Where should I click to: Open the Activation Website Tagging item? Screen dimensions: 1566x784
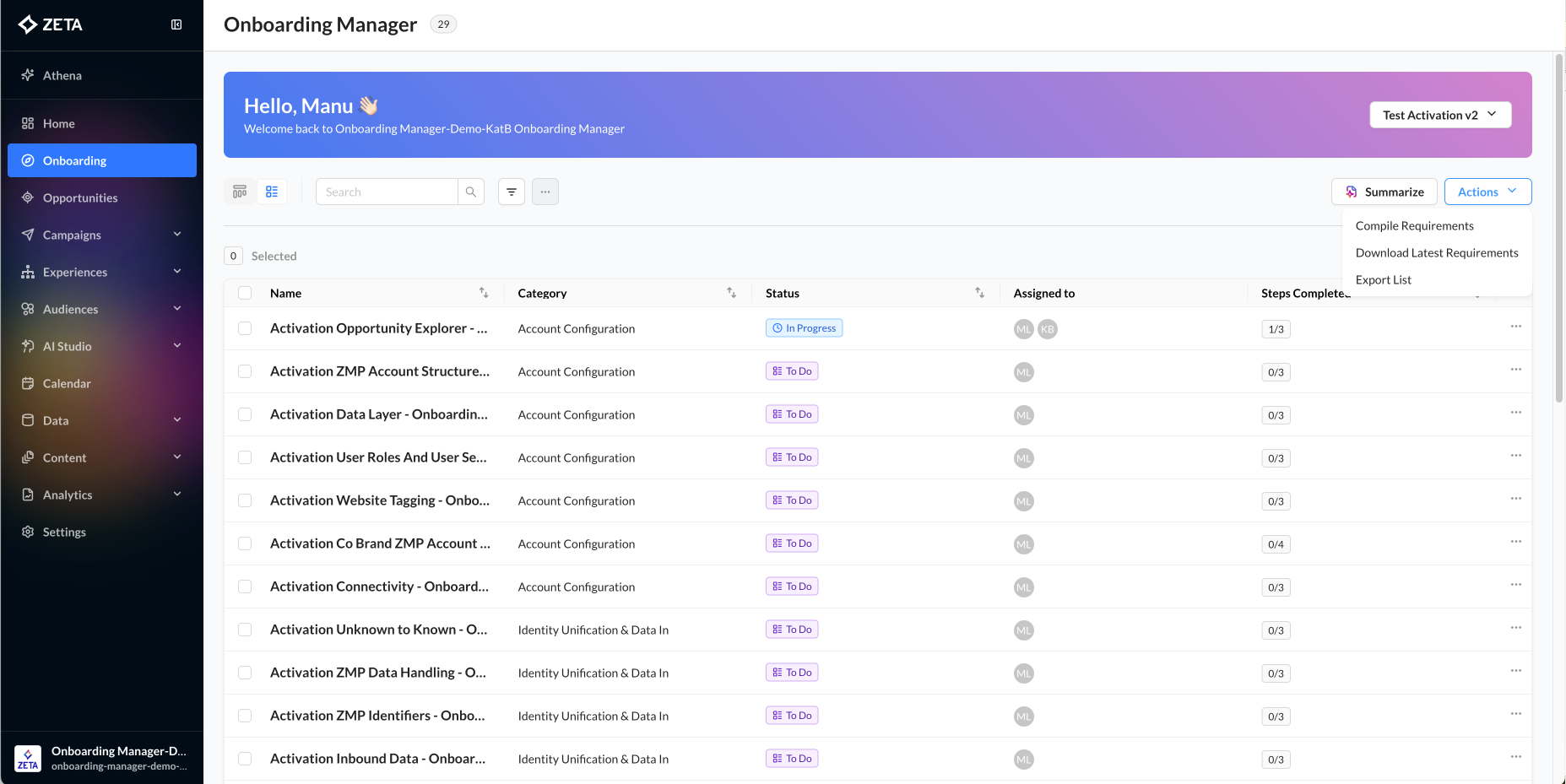[x=379, y=500]
